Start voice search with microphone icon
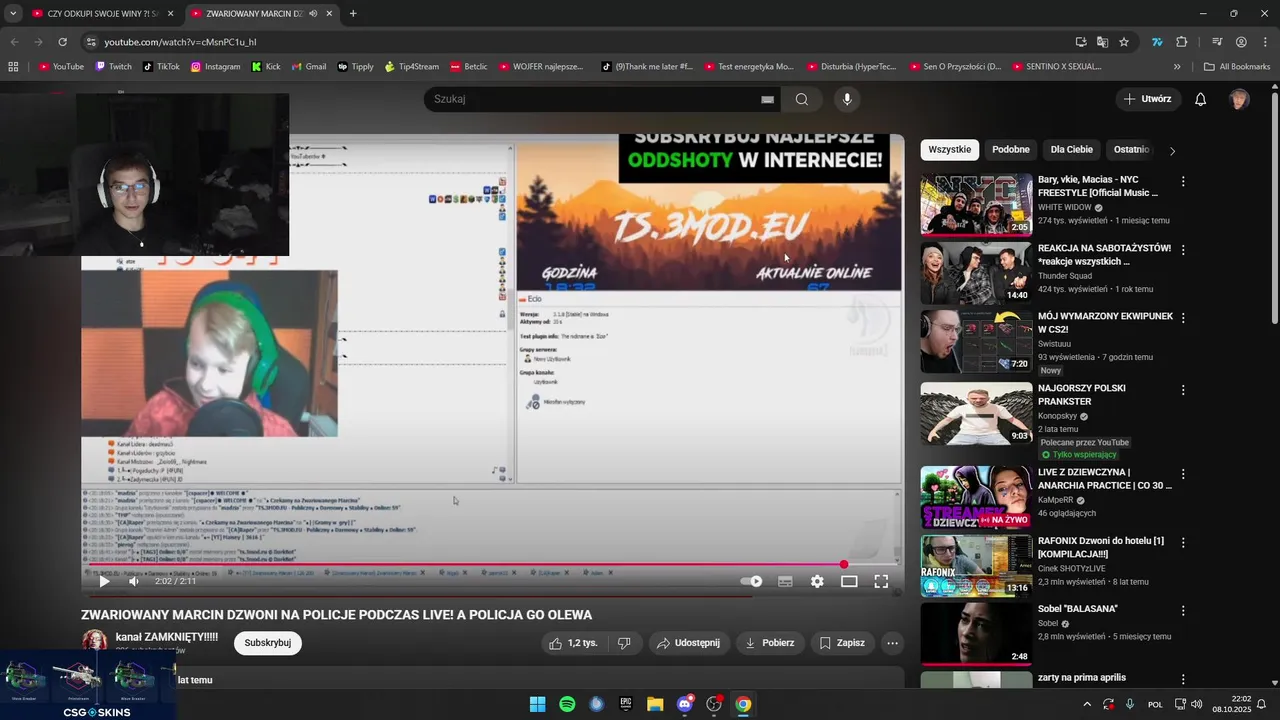Image resolution: width=1280 pixels, height=720 pixels. pos(847,99)
